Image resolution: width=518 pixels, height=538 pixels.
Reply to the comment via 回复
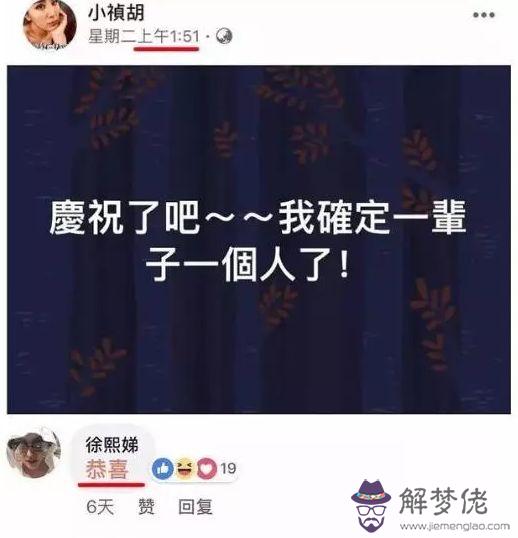click(x=196, y=507)
